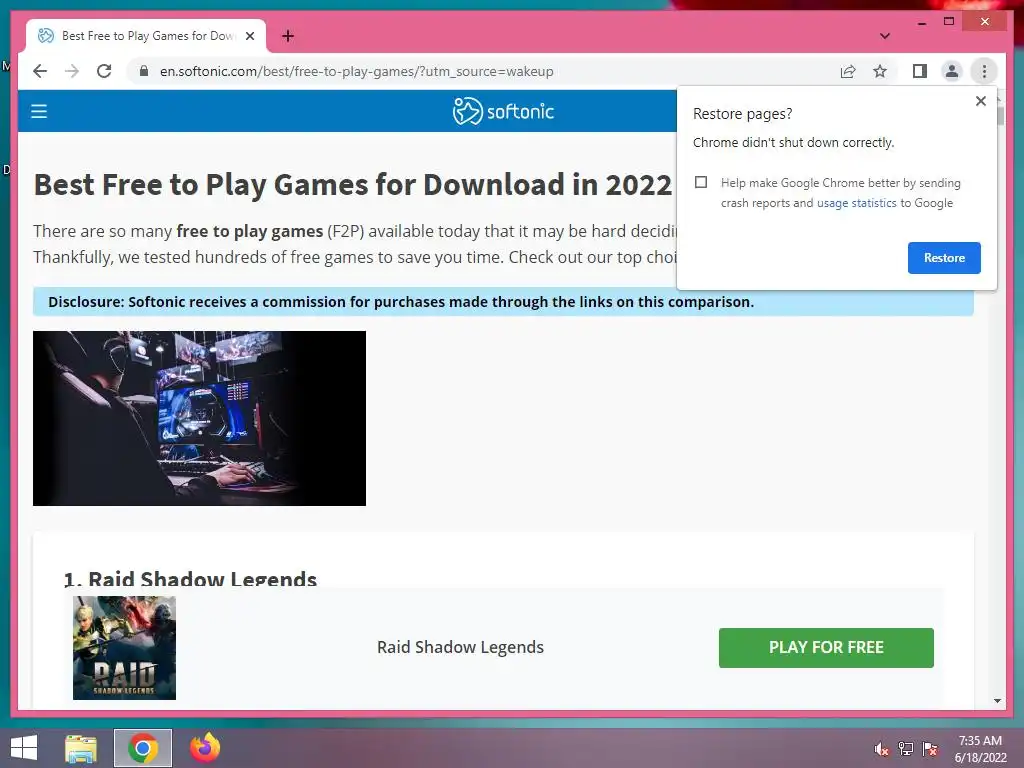The height and width of the screenshot is (768, 1024).
Task: Click the Chrome taskbar icon
Action: click(x=142, y=748)
